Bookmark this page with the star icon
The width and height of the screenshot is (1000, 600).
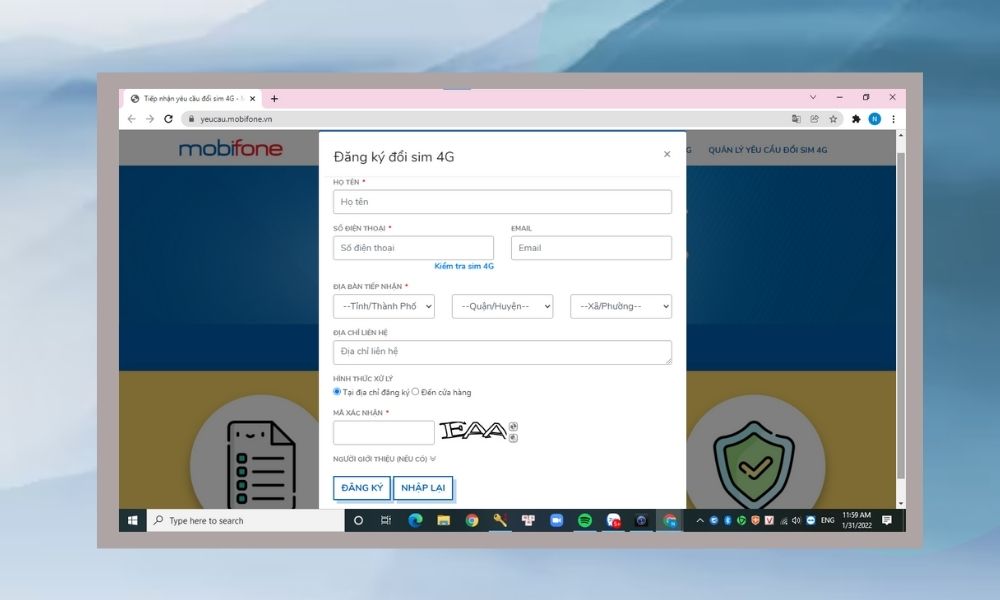tap(833, 119)
